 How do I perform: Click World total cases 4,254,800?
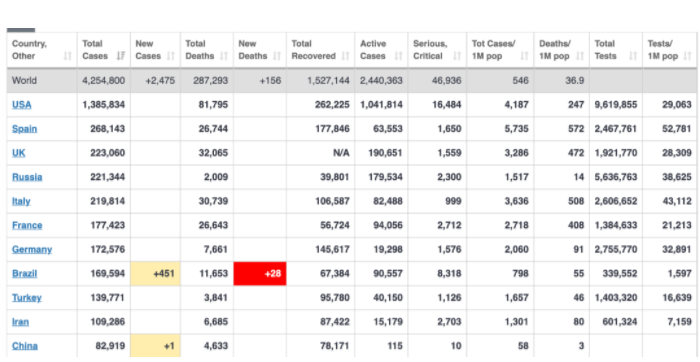tap(104, 81)
